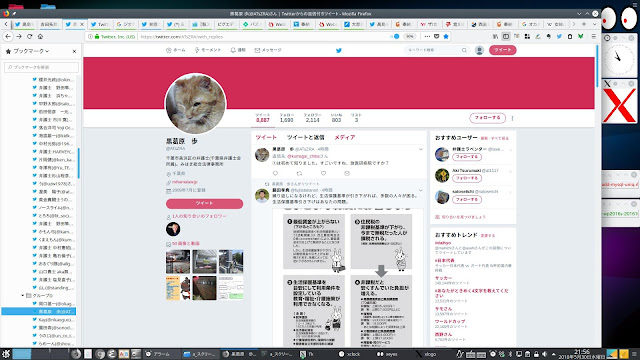Open the application launcher at taskbar start

(6, 354)
